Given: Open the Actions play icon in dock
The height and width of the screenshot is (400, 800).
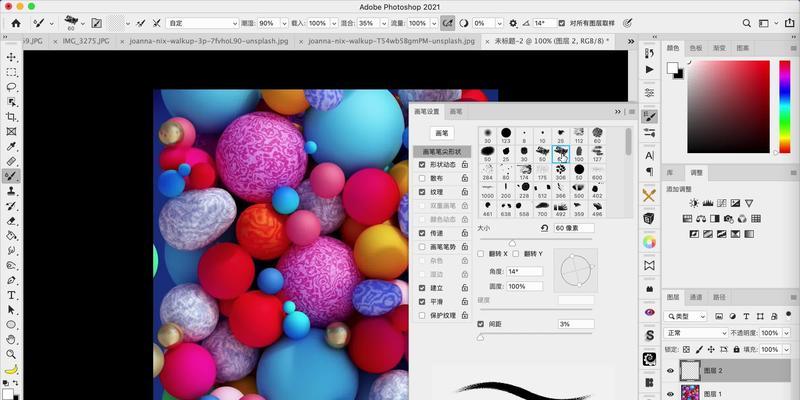Looking at the screenshot, I should pos(649,69).
